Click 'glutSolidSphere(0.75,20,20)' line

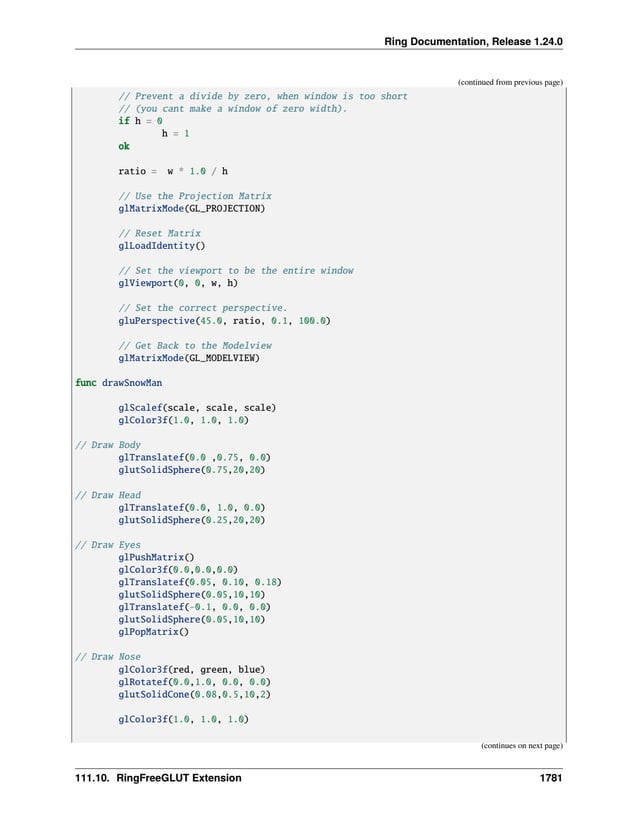tap(191, 470)
